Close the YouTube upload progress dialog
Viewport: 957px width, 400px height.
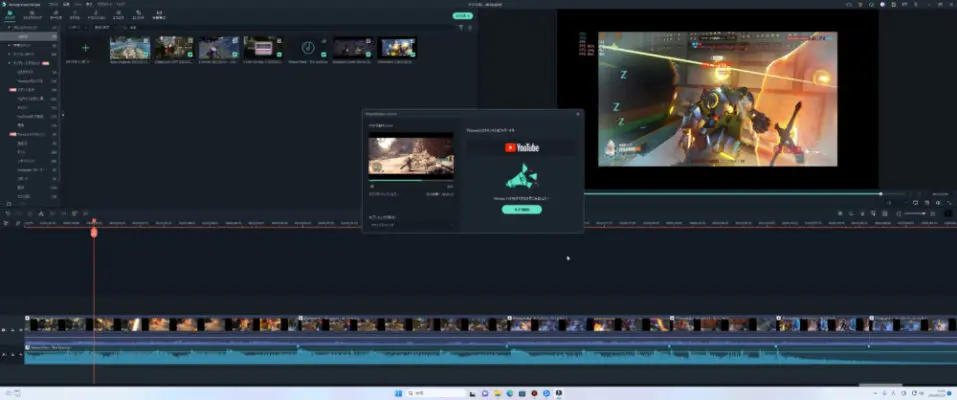click(x=578, y=114)
